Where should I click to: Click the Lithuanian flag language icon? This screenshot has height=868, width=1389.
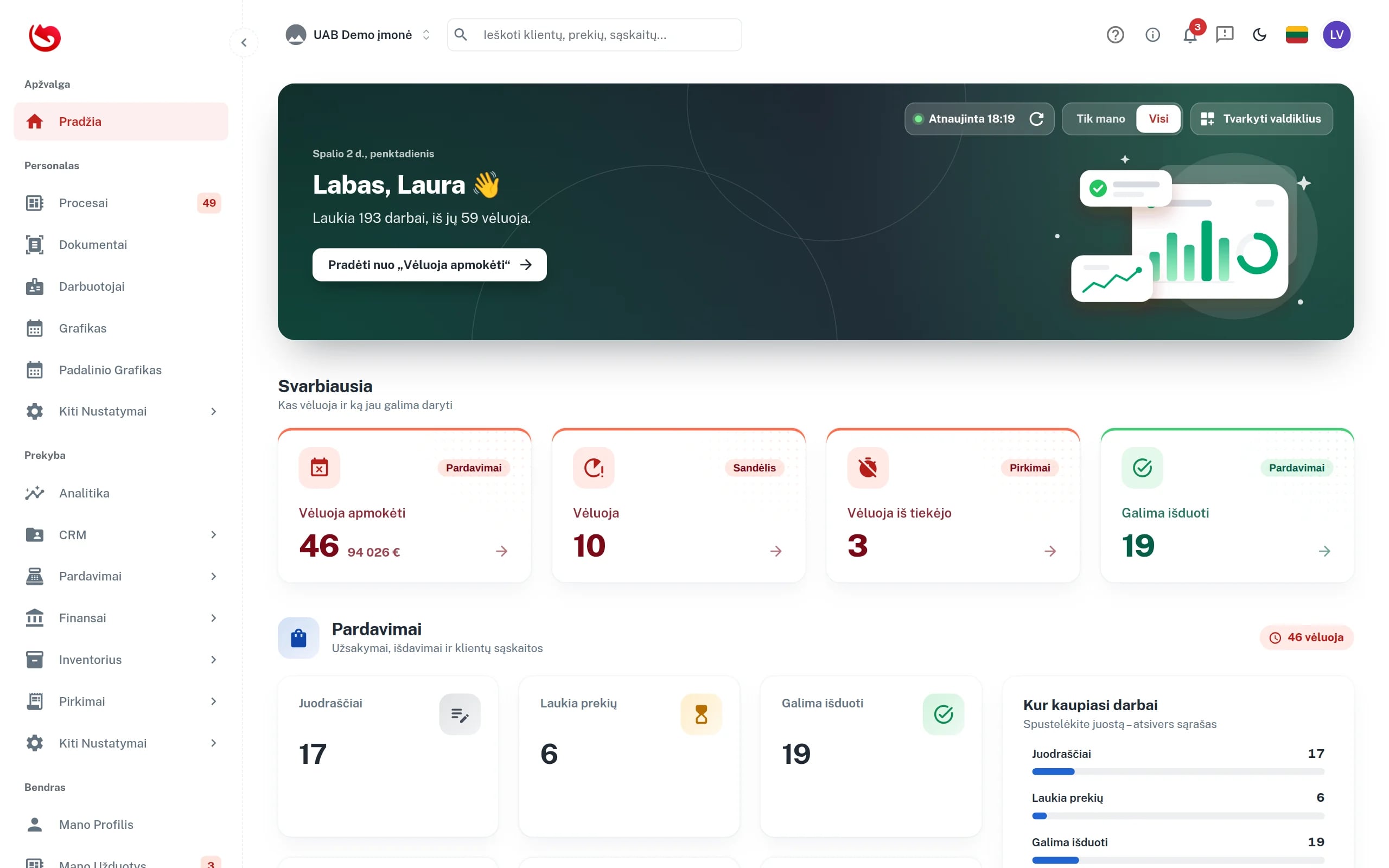(x=1297, y=35)
